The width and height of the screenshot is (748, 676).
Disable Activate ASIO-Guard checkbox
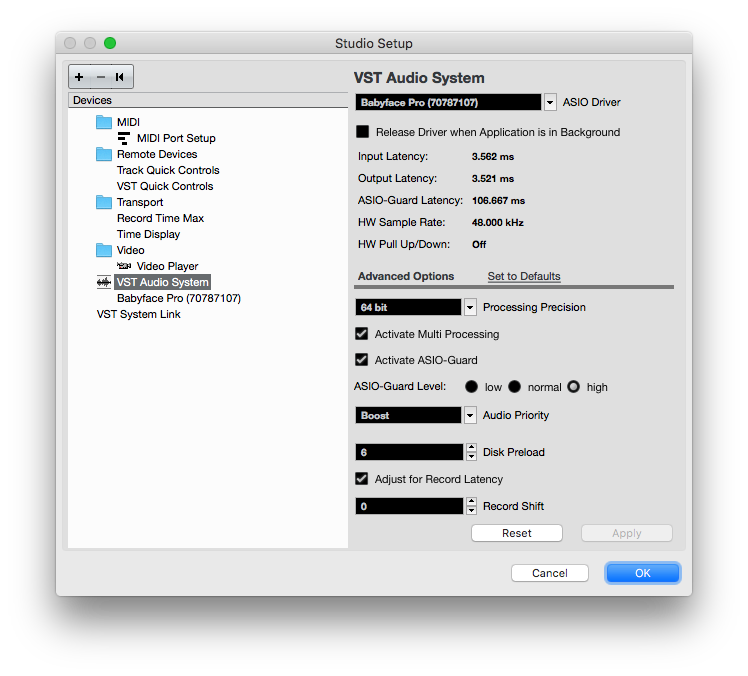click(x=362, y=359)
